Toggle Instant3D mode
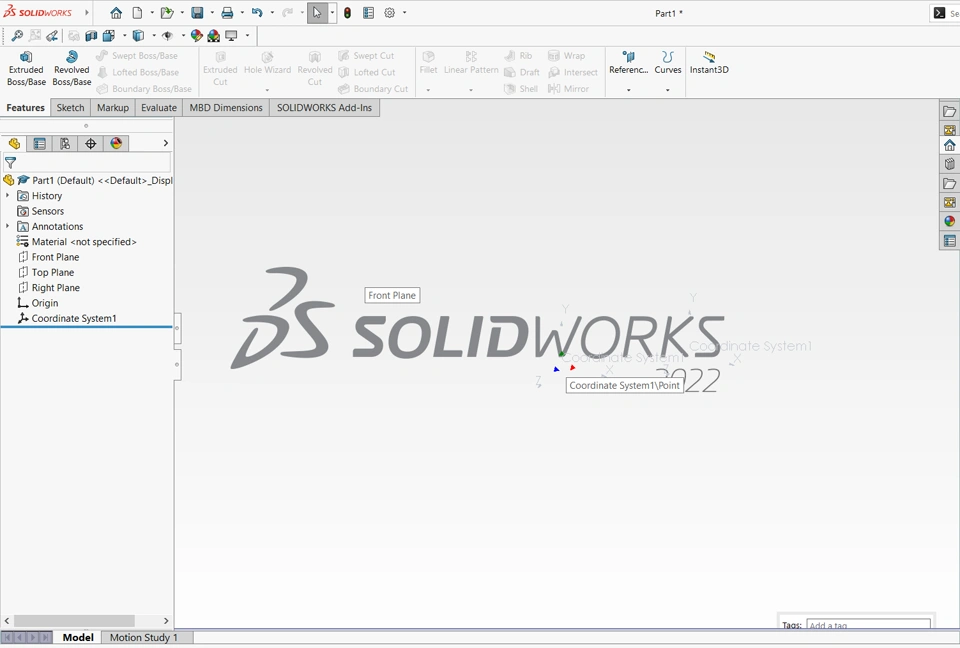This screenshot has height=648, width=960. [x=709, y=64]
